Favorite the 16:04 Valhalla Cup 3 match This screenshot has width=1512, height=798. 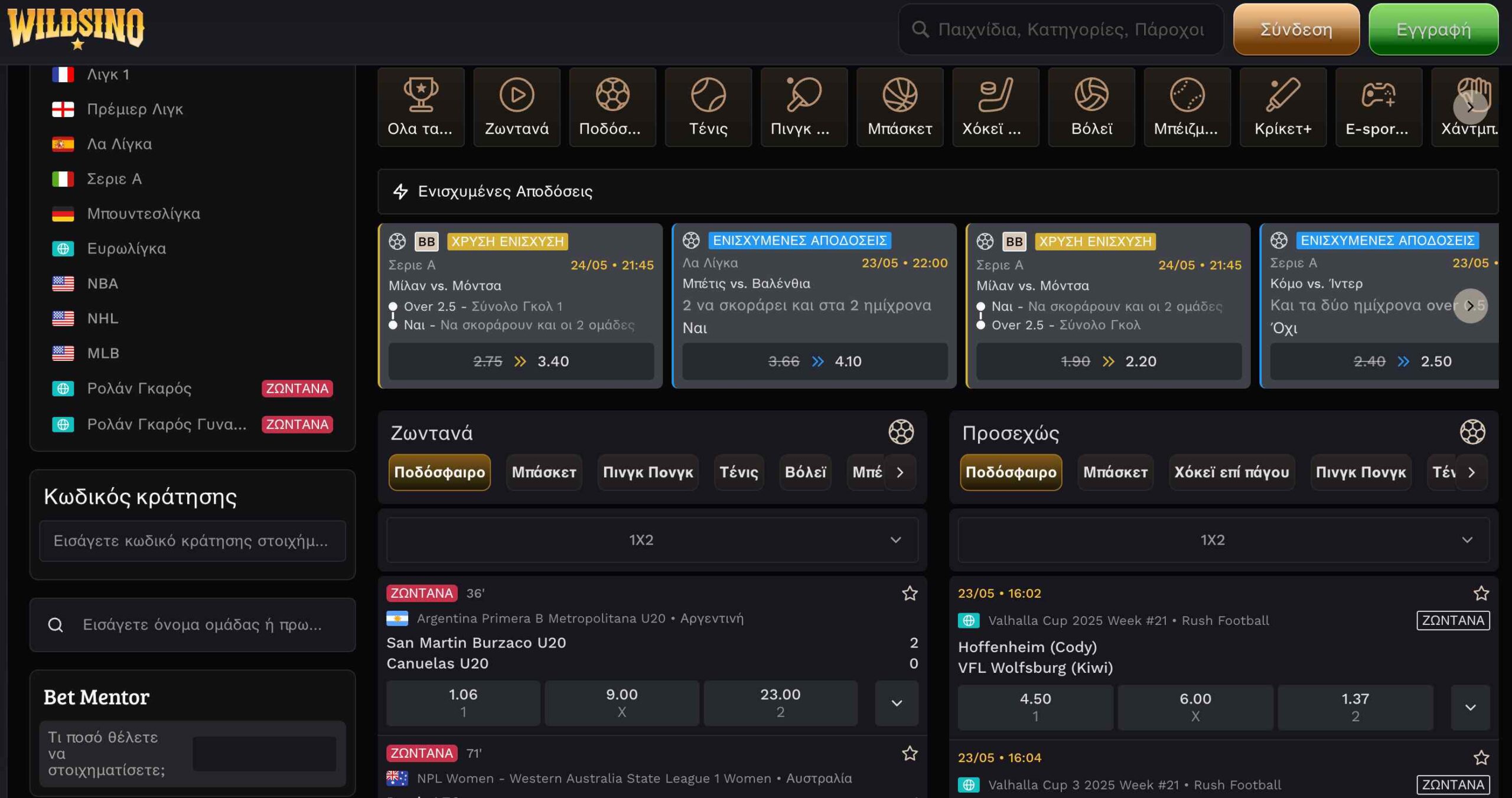pyautogui.click(x=1481, y=757)
